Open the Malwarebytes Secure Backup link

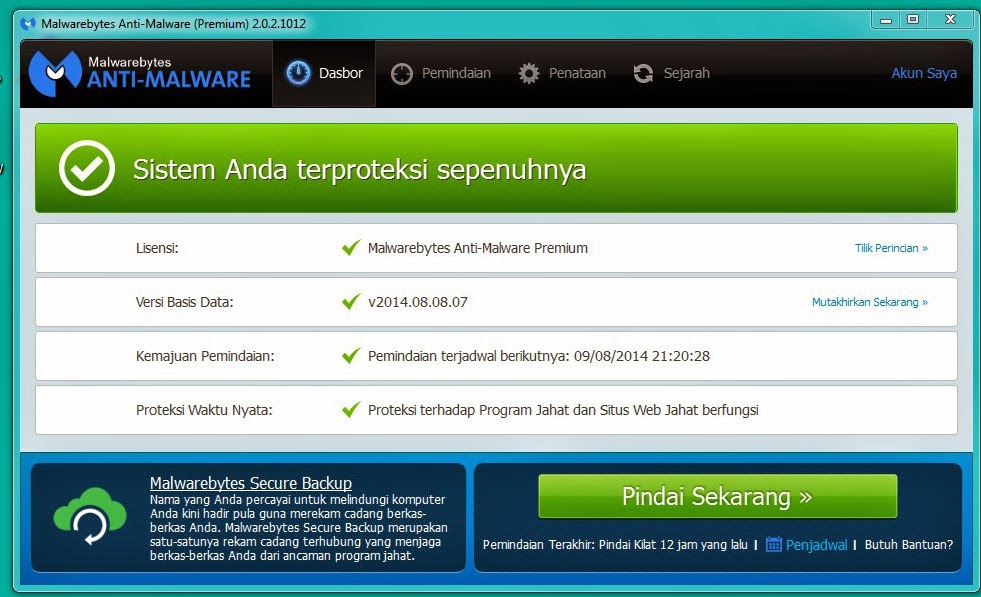(x=251, y=483)
